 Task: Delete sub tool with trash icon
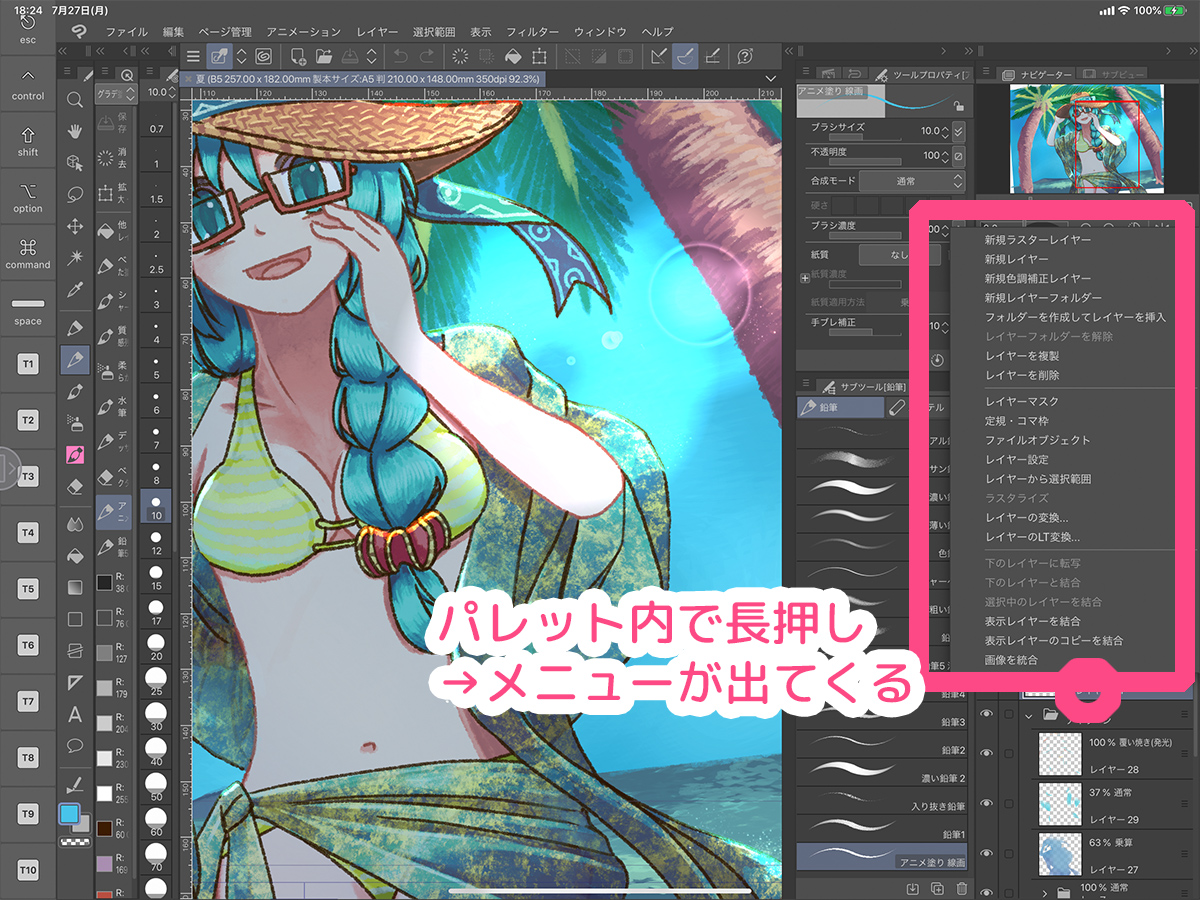(962, 888)
